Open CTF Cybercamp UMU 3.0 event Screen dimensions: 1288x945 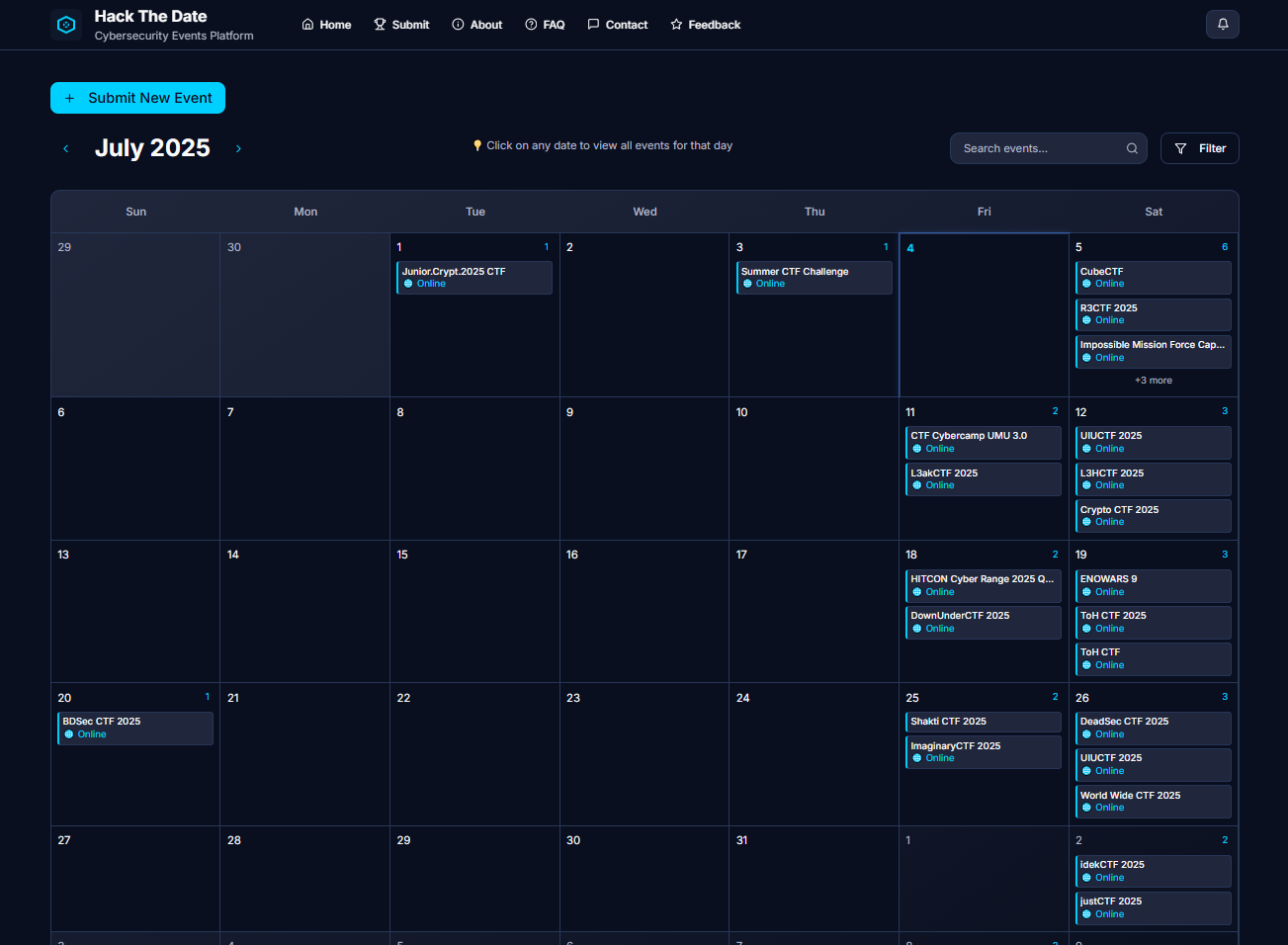984,443
